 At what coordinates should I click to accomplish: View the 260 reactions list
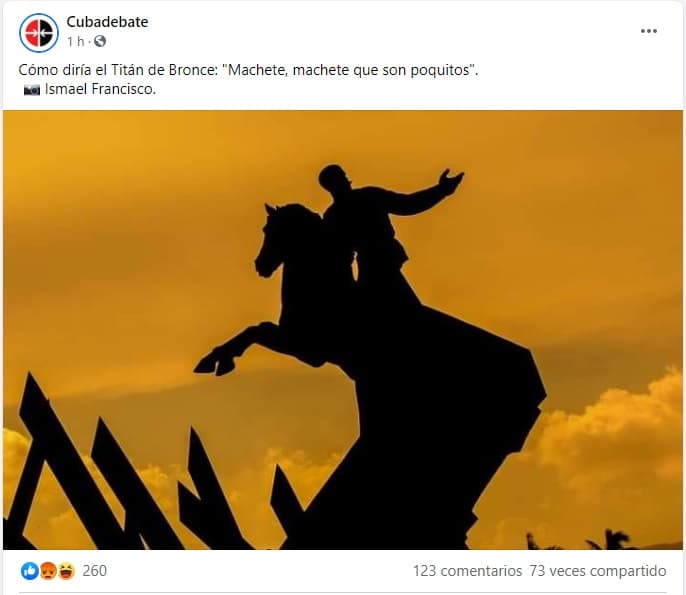pos(94,571)
